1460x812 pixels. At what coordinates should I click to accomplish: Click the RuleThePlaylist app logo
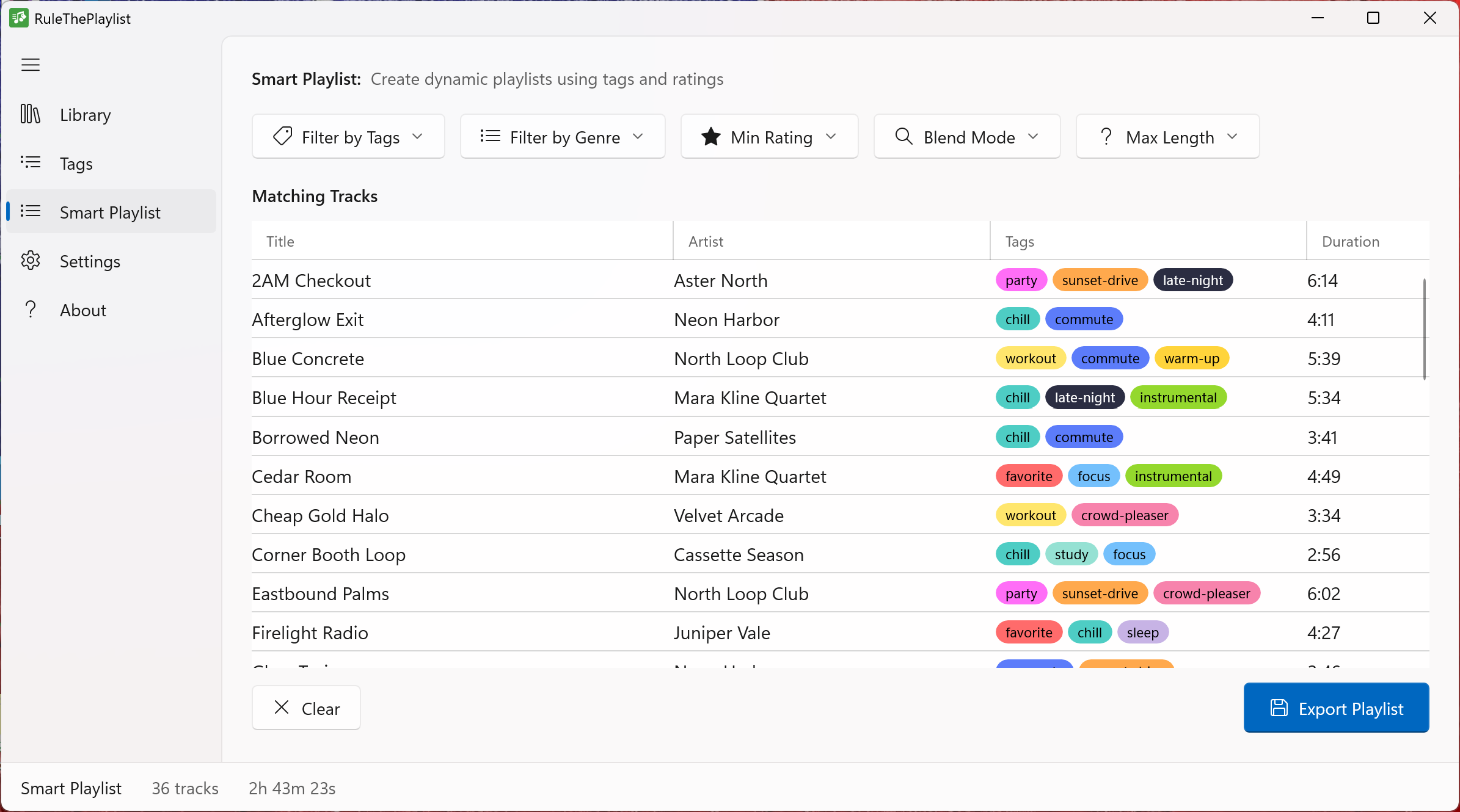pyautogui.click(x=18, y=18)
